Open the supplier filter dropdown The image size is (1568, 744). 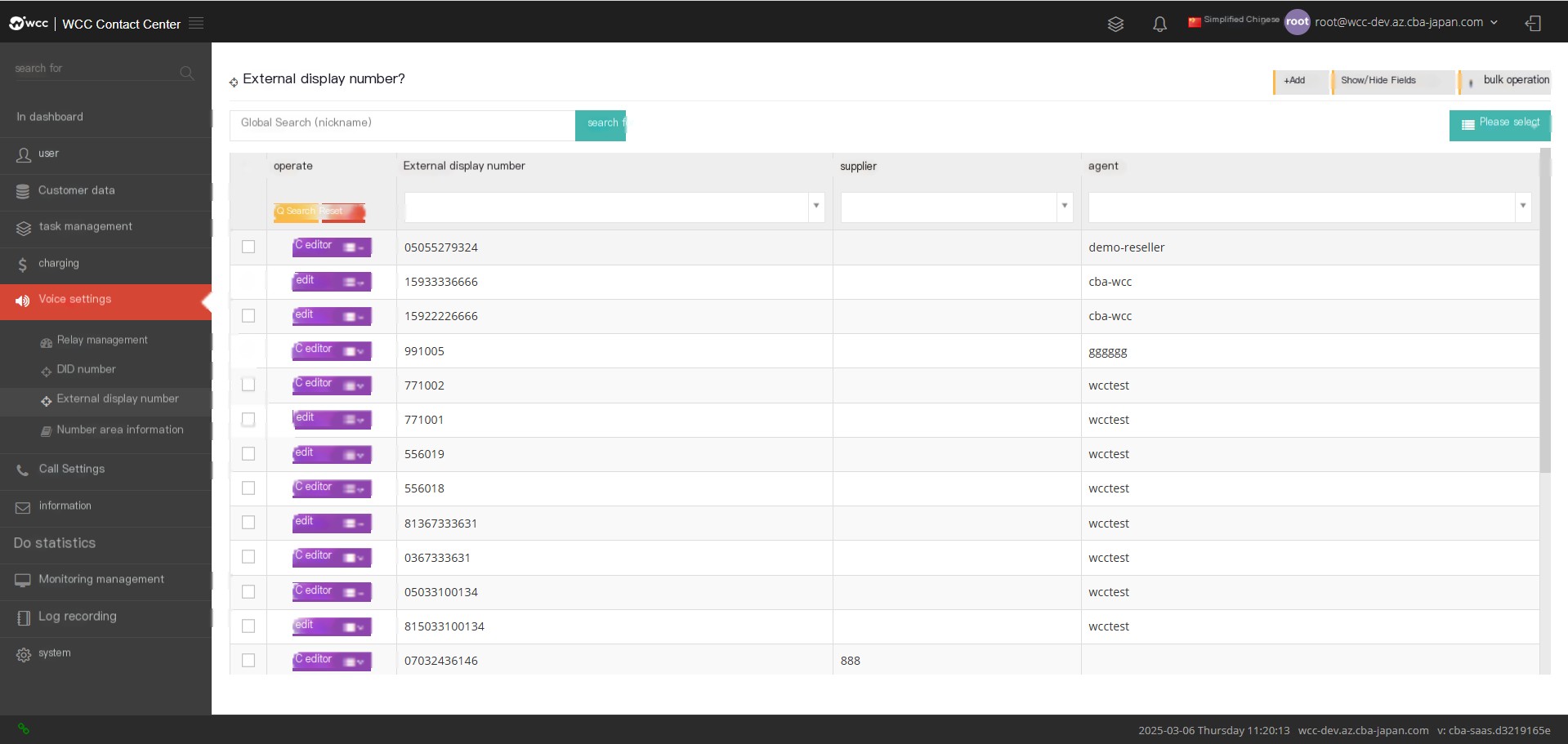[x=1064, y=206]
